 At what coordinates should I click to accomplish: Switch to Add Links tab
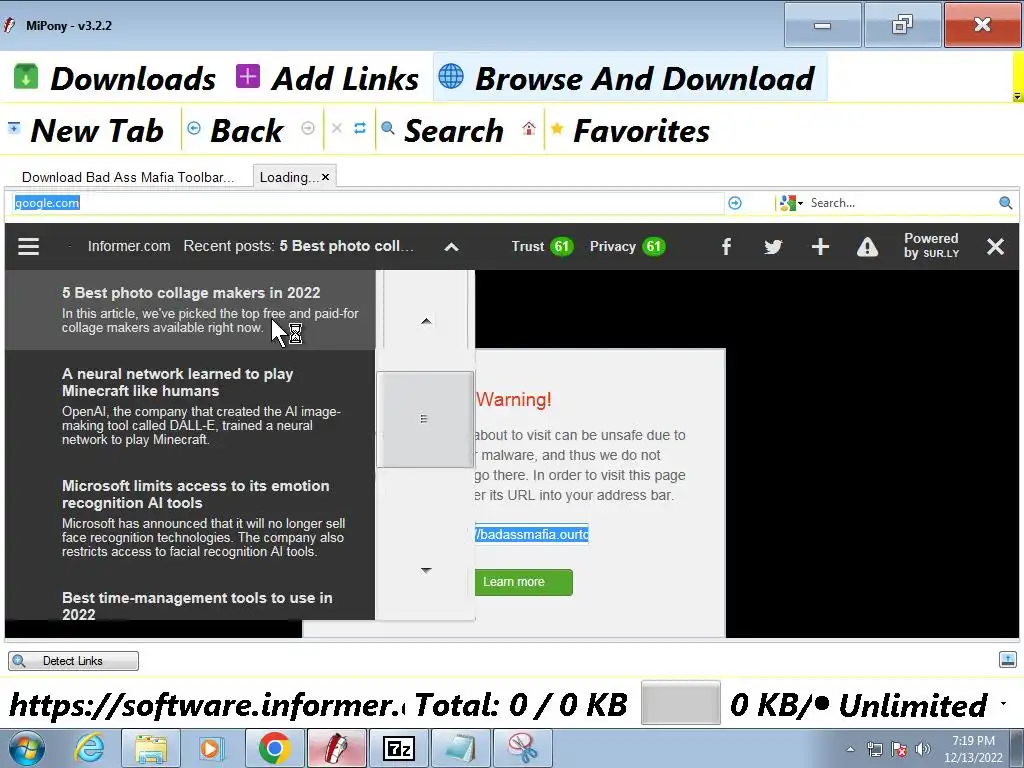[327, 78]
